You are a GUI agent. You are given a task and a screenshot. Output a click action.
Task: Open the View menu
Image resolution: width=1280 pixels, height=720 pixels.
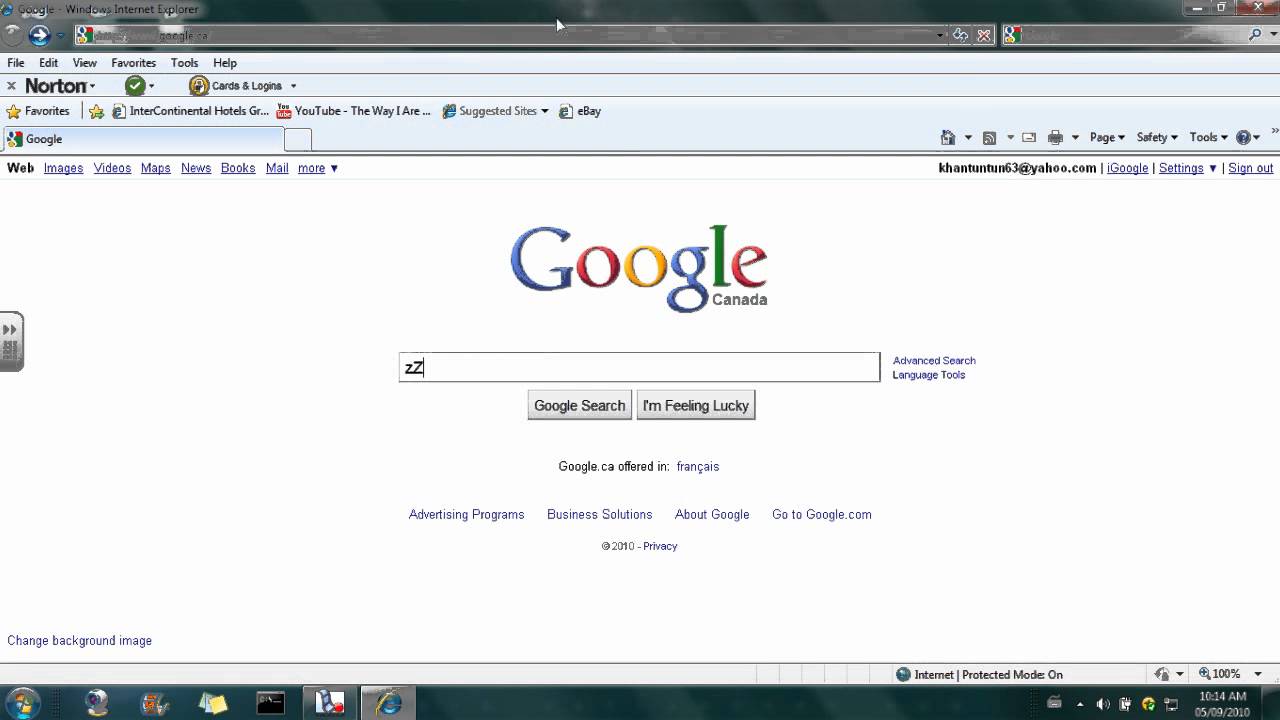(85, 62)
